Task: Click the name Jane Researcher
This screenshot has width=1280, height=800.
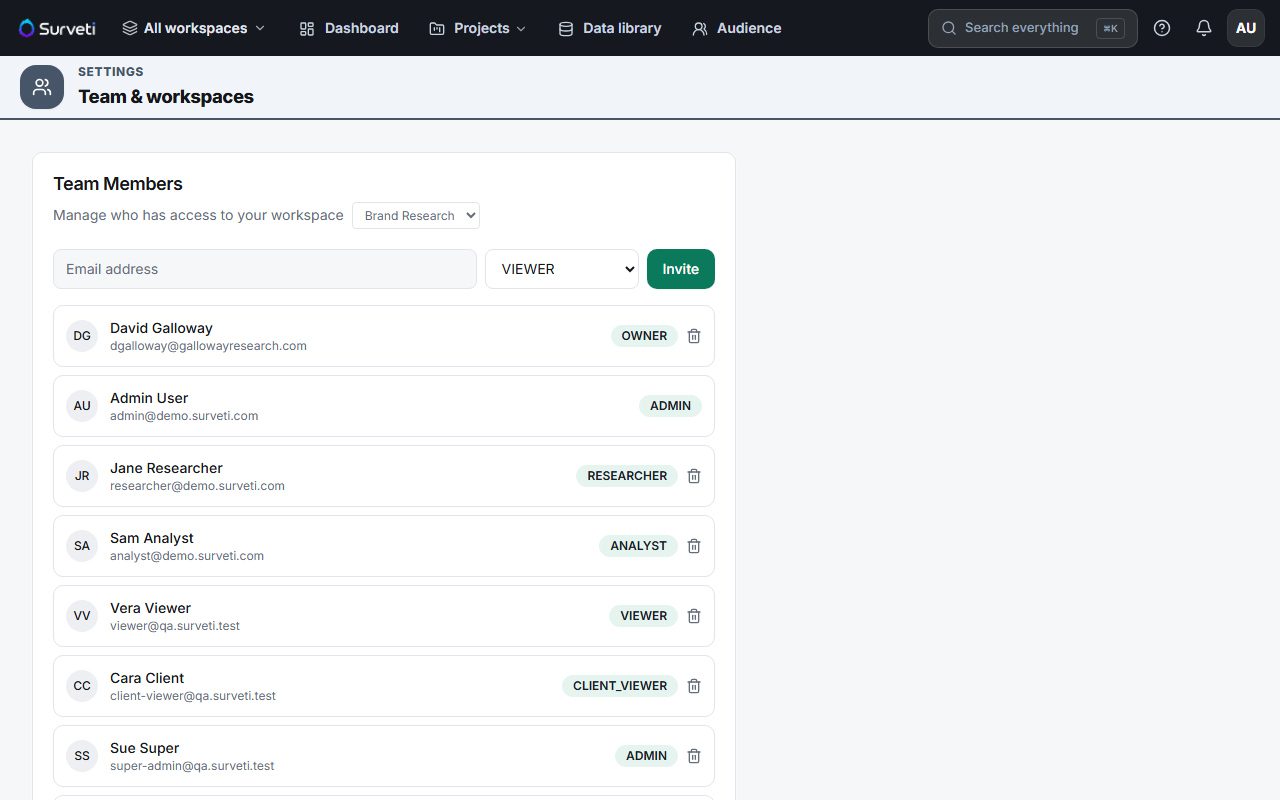Action: coord(166,468)
